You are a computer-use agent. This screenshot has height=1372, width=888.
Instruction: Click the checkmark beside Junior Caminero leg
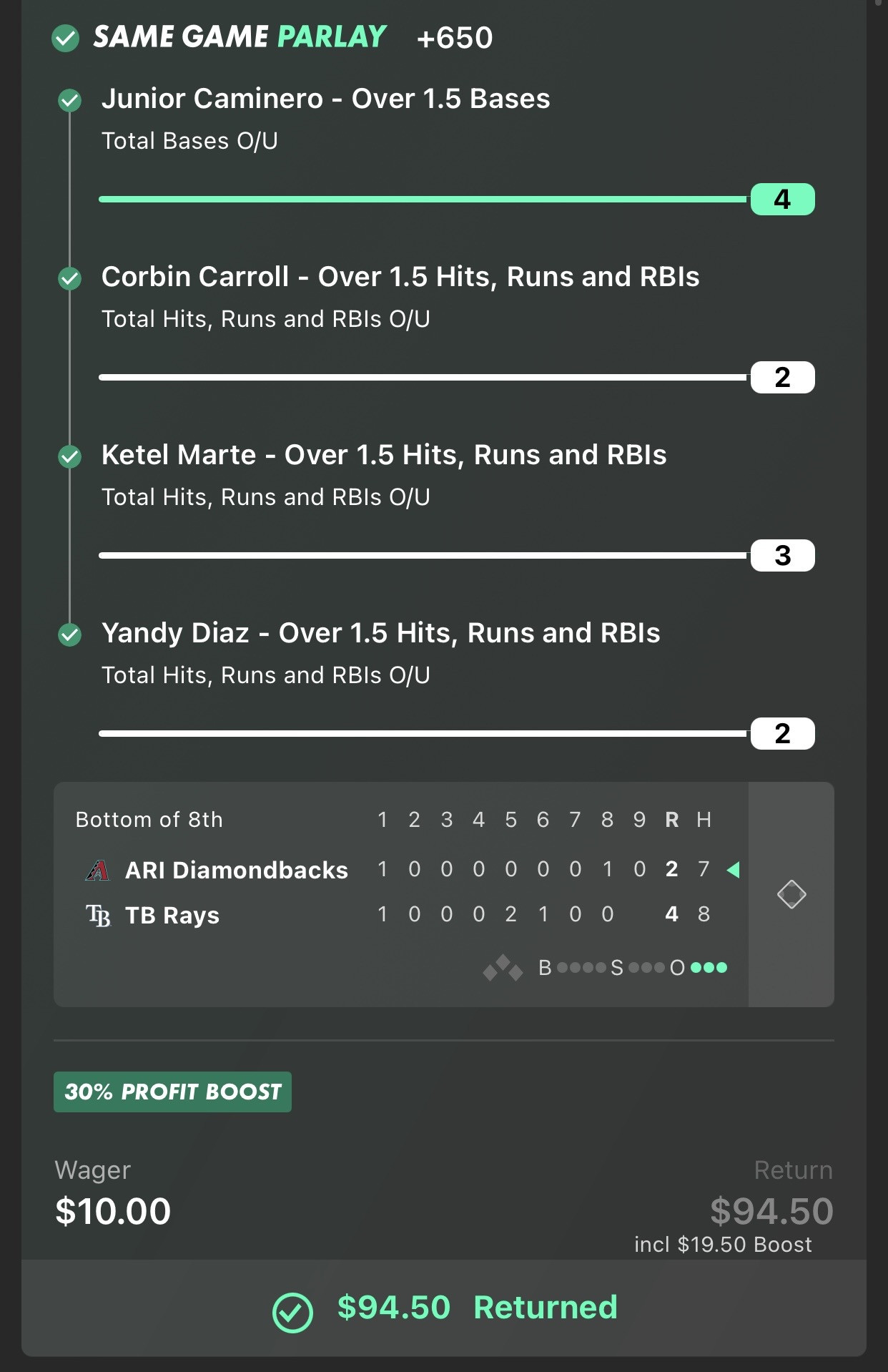pos(70,100)
